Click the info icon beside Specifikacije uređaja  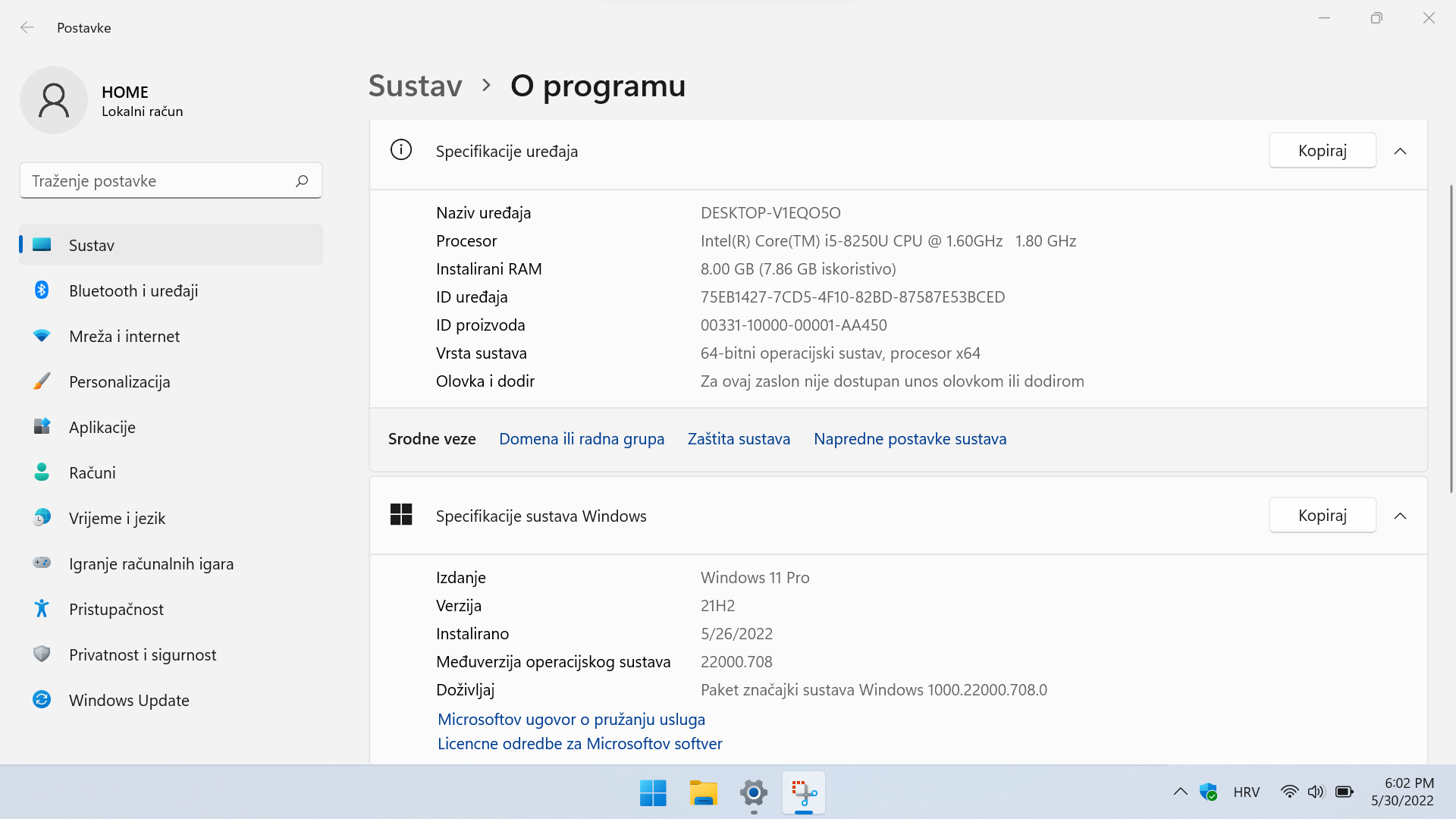click(401, 150)
